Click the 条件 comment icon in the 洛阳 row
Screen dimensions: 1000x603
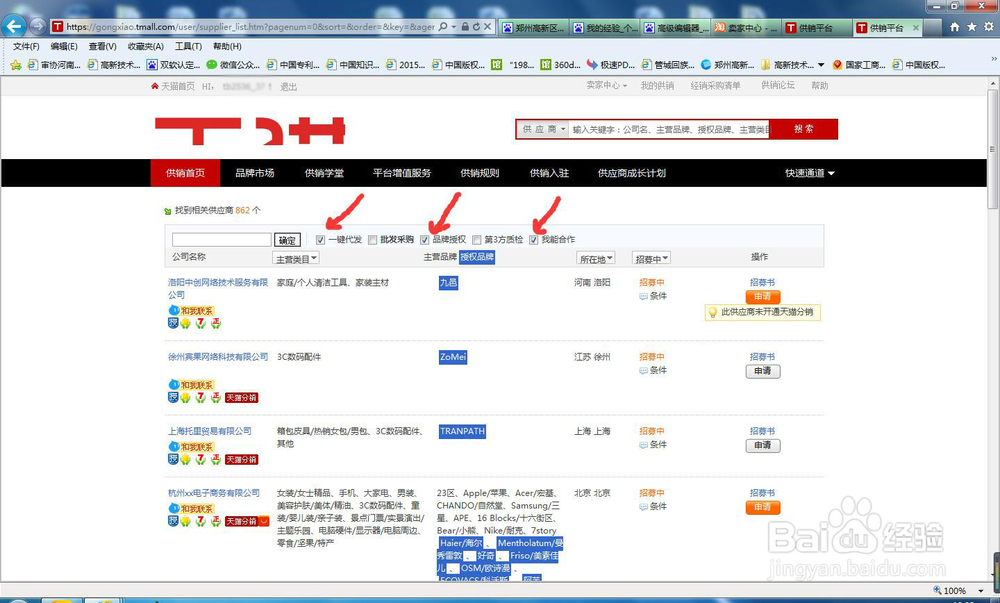[x=643, y=296]
